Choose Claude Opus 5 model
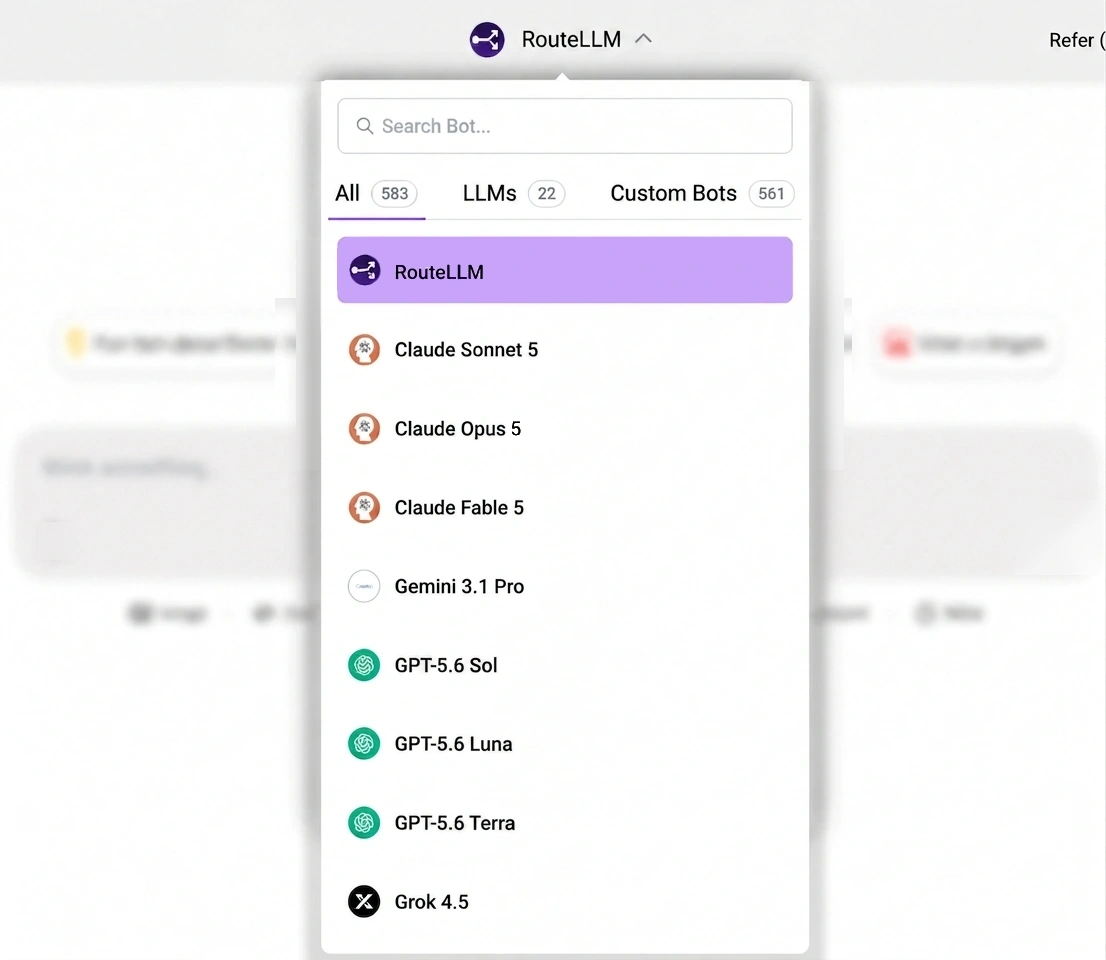Viewport: 1106px width, 960px height. [564, 429]
